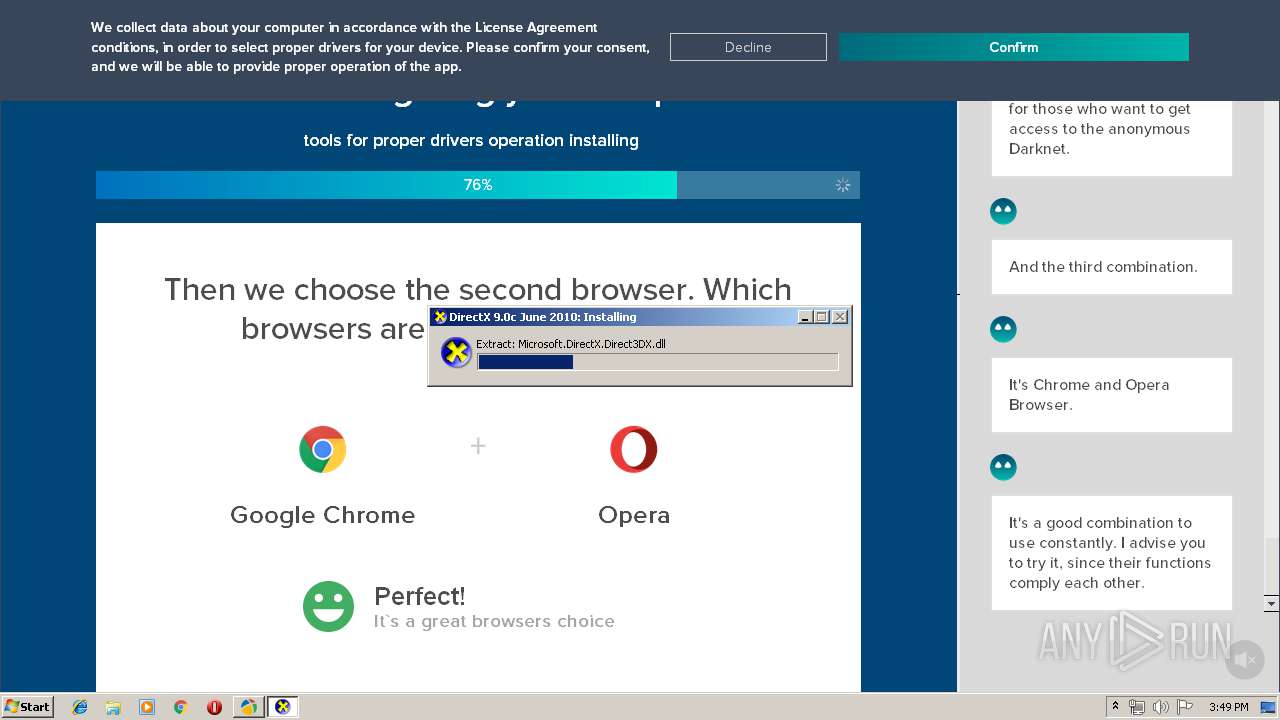Launch Internet Explorer from taskbar
The height and width of the screenshot is (720, 1280).
[80, 707]
